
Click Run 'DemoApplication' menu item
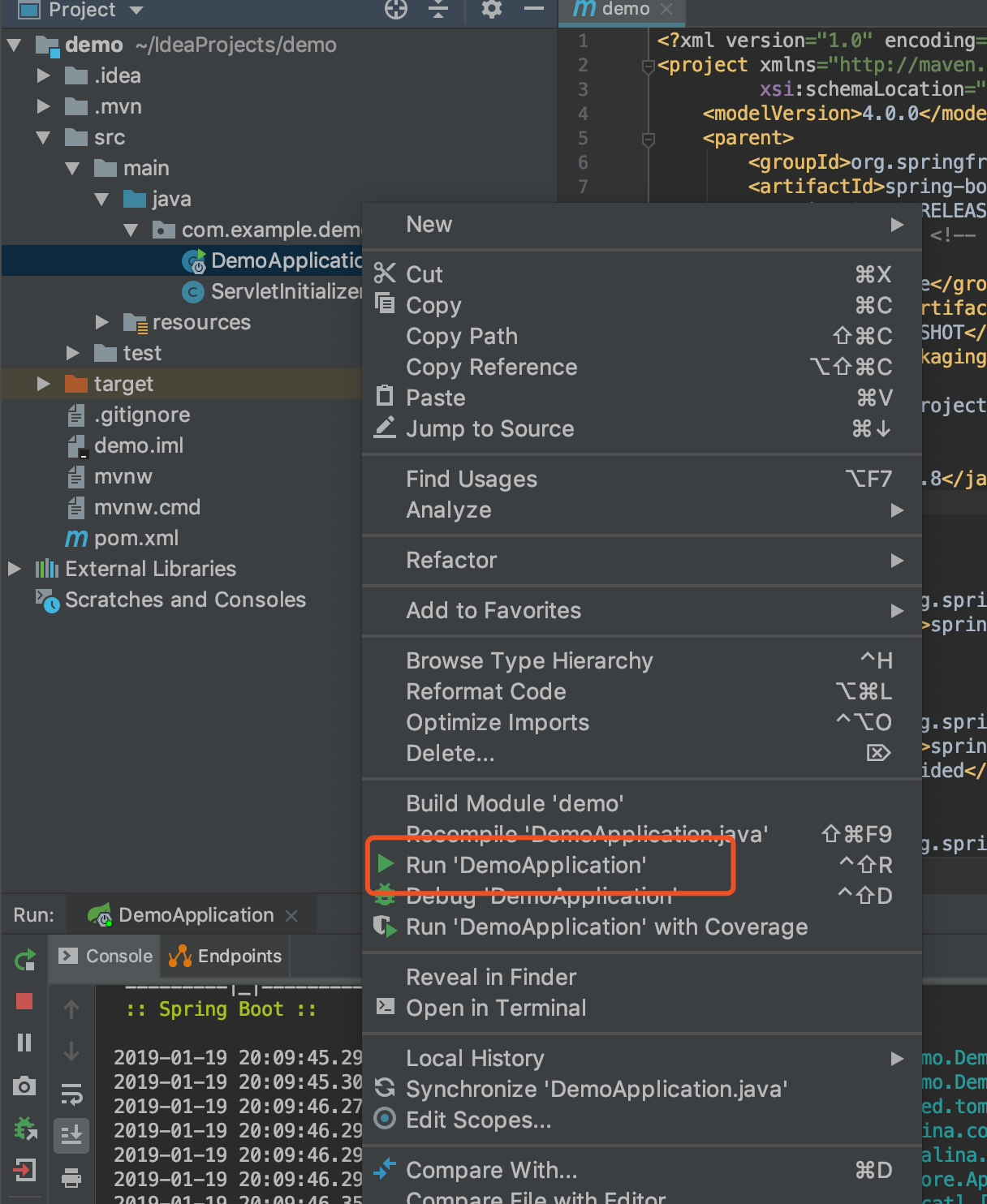tap(641, 865)
